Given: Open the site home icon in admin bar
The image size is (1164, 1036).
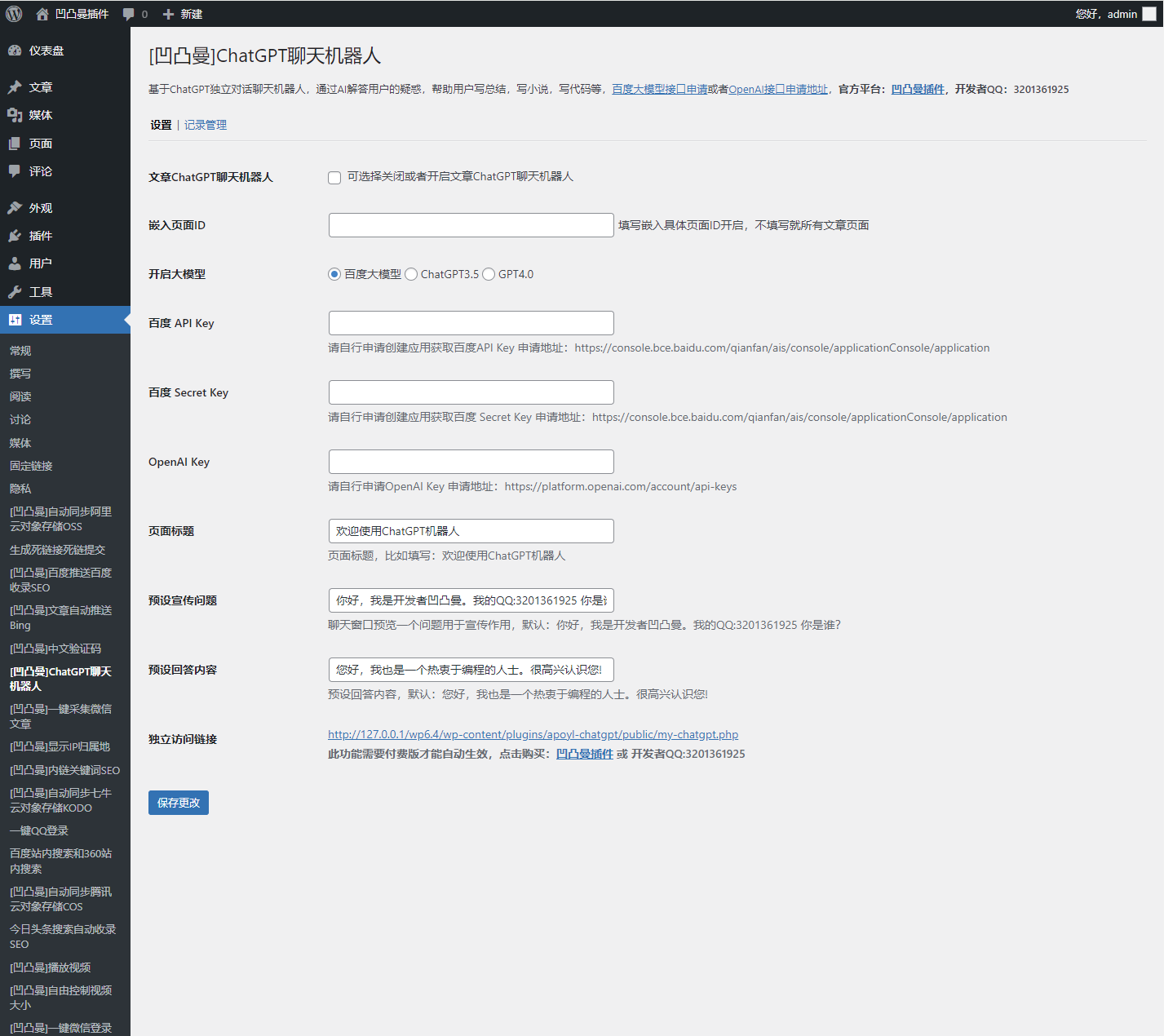Looking at the screenshot, I should pyautogui.click(x=42, y=14).
